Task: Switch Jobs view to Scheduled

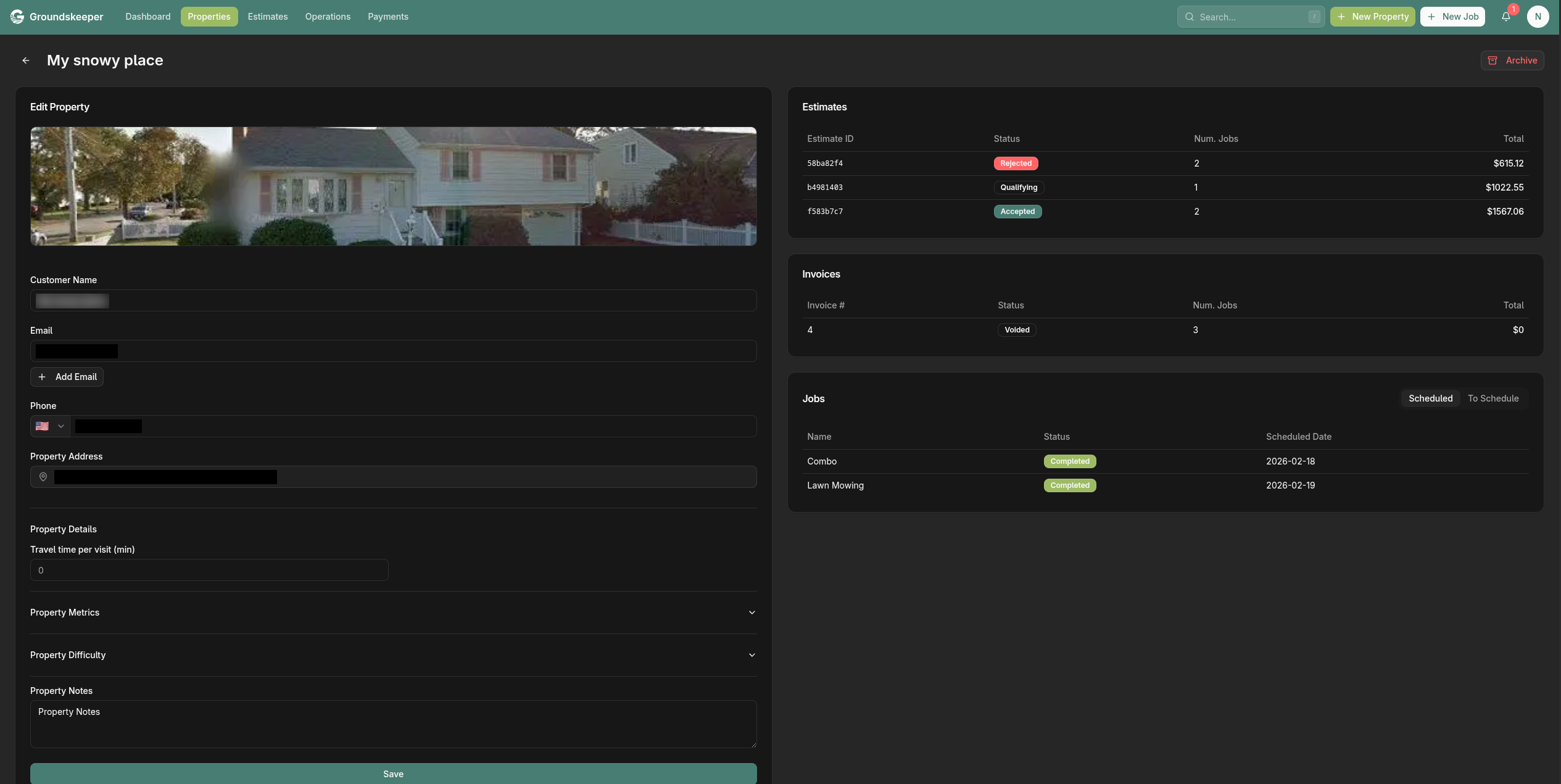Action: click(x=1430, y=398)
